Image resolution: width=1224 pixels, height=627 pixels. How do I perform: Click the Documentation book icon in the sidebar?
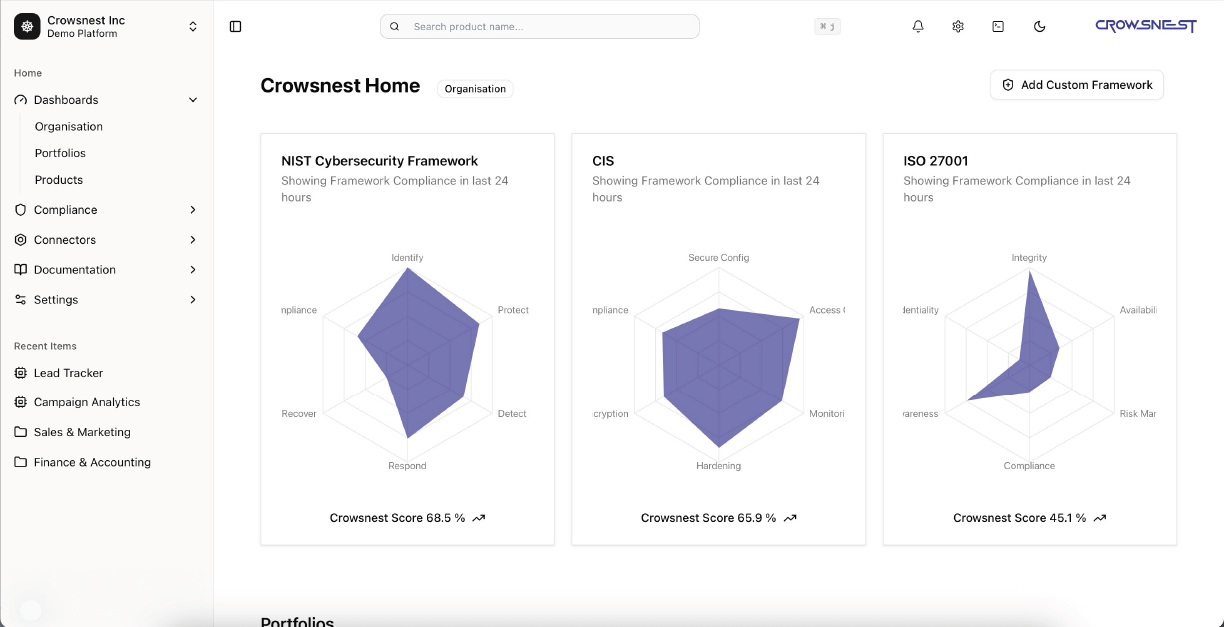click(x=21, y=270)
